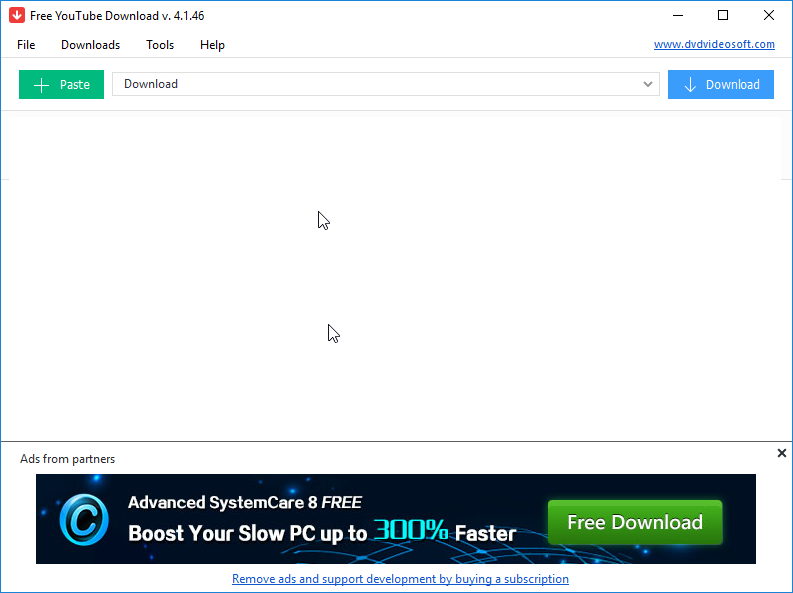Open the remove ads subscription link
The height and width of the screenshot is (593, 793).
pyautogui.click(x=400, y=579)
